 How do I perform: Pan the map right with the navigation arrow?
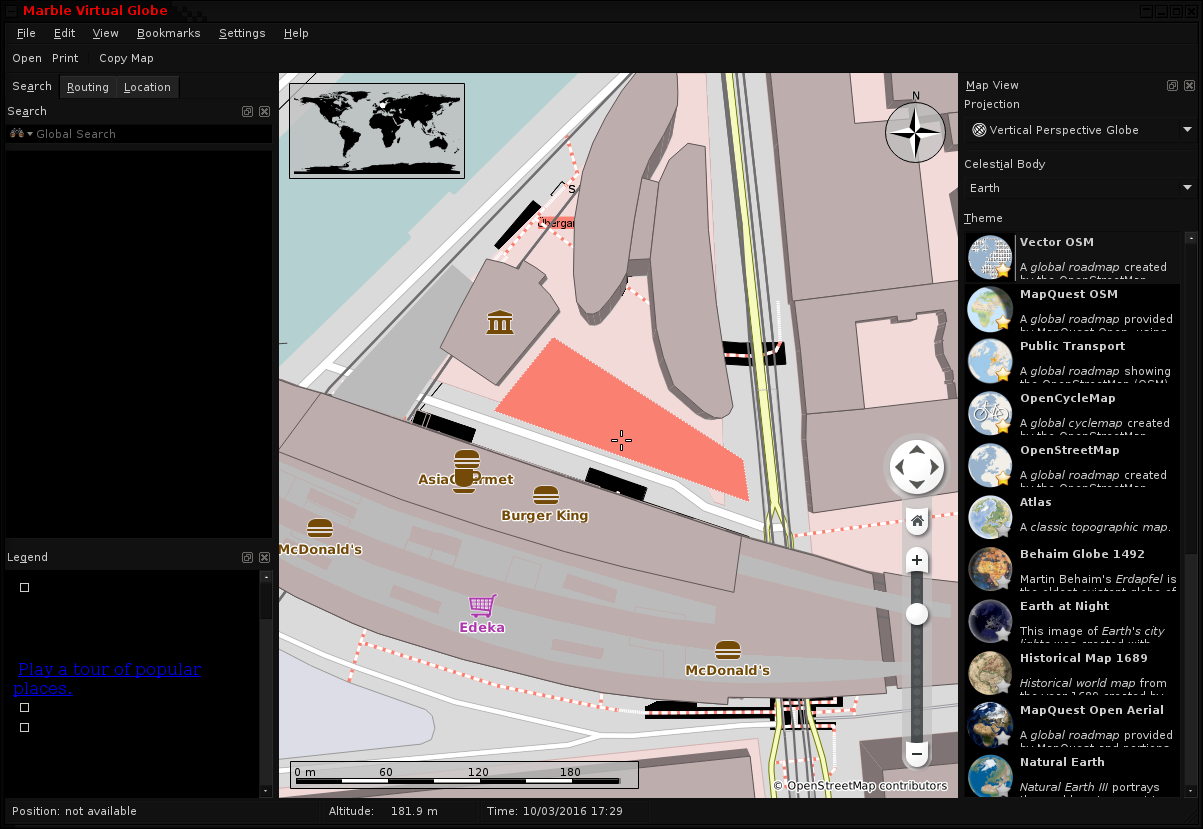[934, 467]
